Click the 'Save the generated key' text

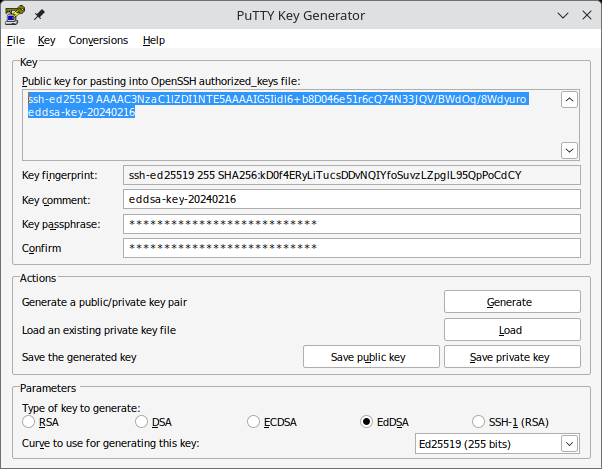tap(79, 357)
